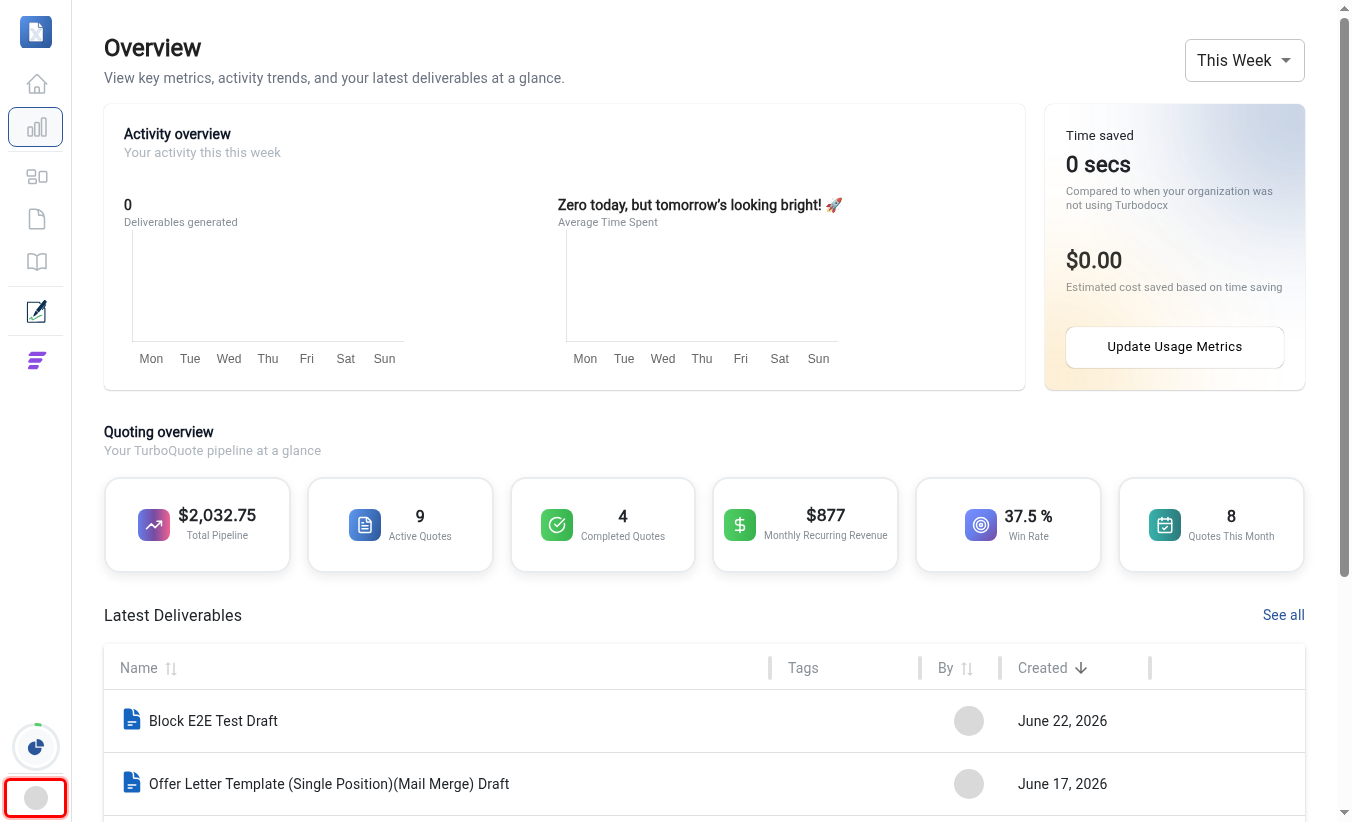Open the signature pen sidebar icon
The height and width of the screenshot is (822, 1352).
[36, 311]
